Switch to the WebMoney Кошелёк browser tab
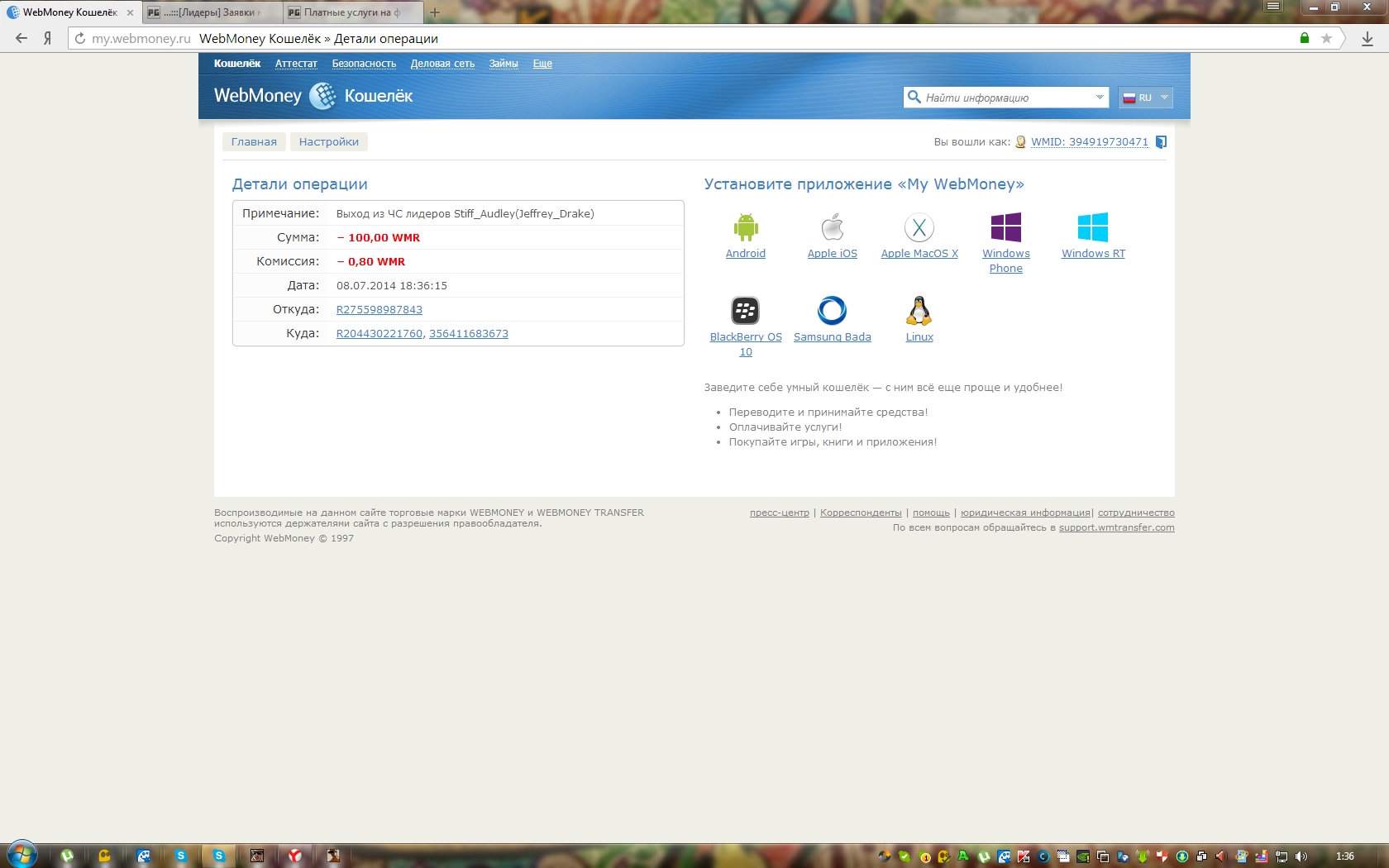 pyautogui.click(x=70, y=12)
